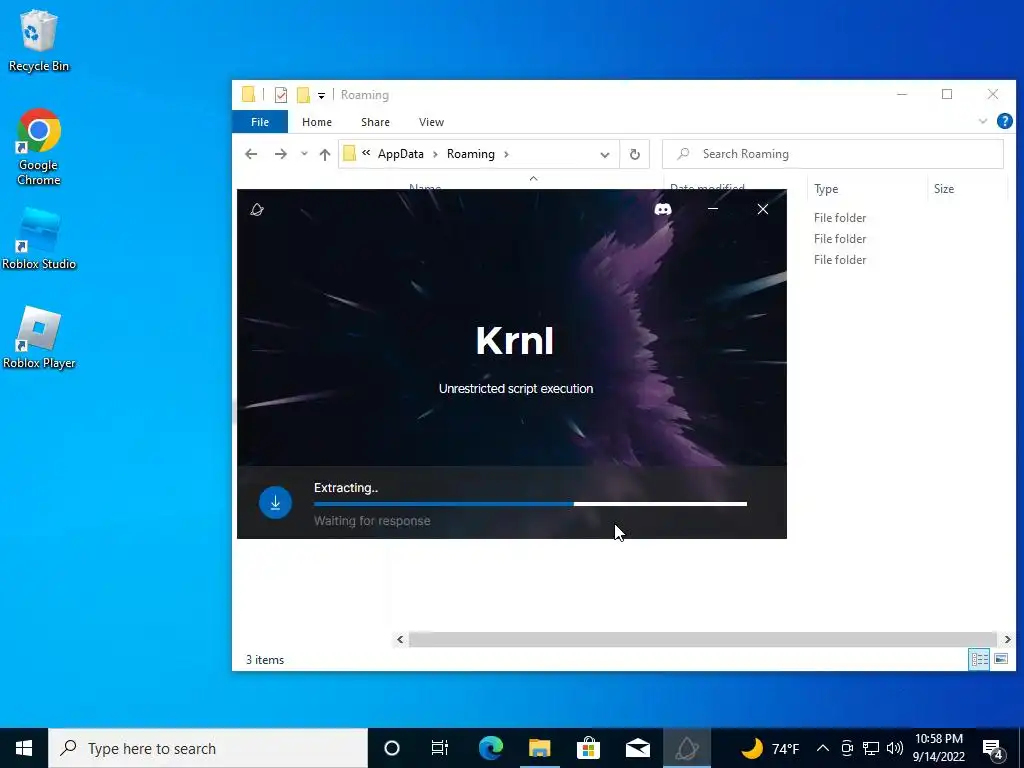Click the Meet Now tray icon
The width and height of the screenshot is (1024, 768).
847,748
